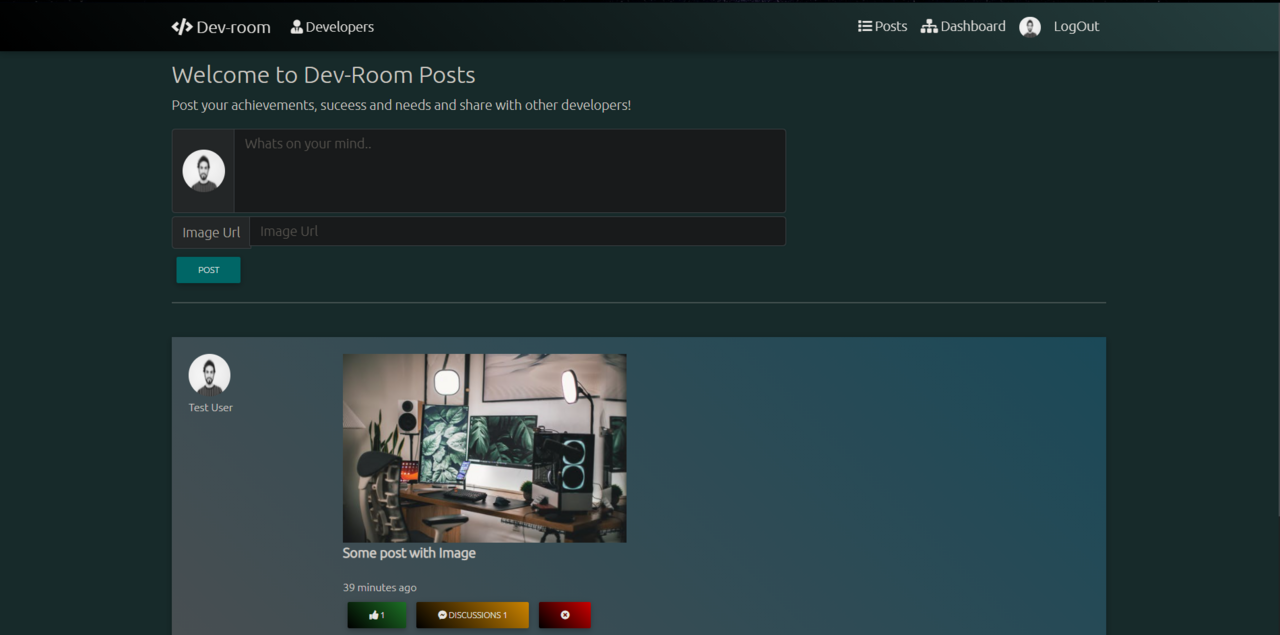
Task: Click the 'Welcome to Dev-Room Posts' heading
Action: pos(323,75)
